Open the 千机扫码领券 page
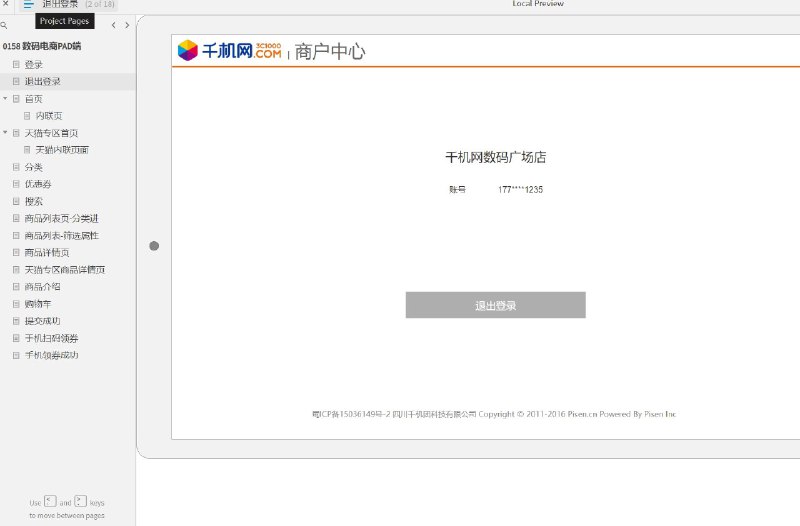 [52, 338]
